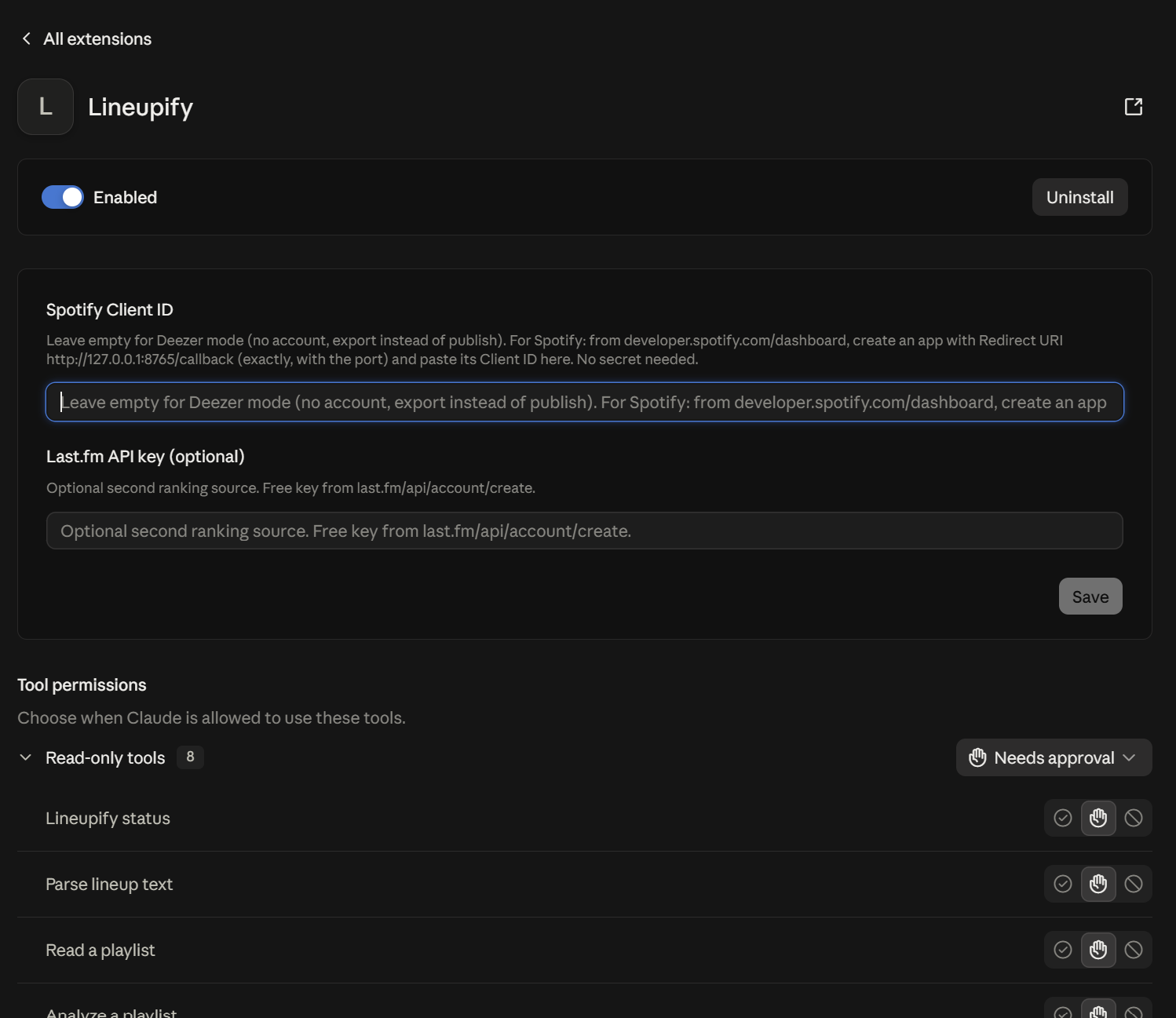This screenshot has height=1018, width=1176.
Task: Click the Lineupify L logo
Action: point(46,107)
